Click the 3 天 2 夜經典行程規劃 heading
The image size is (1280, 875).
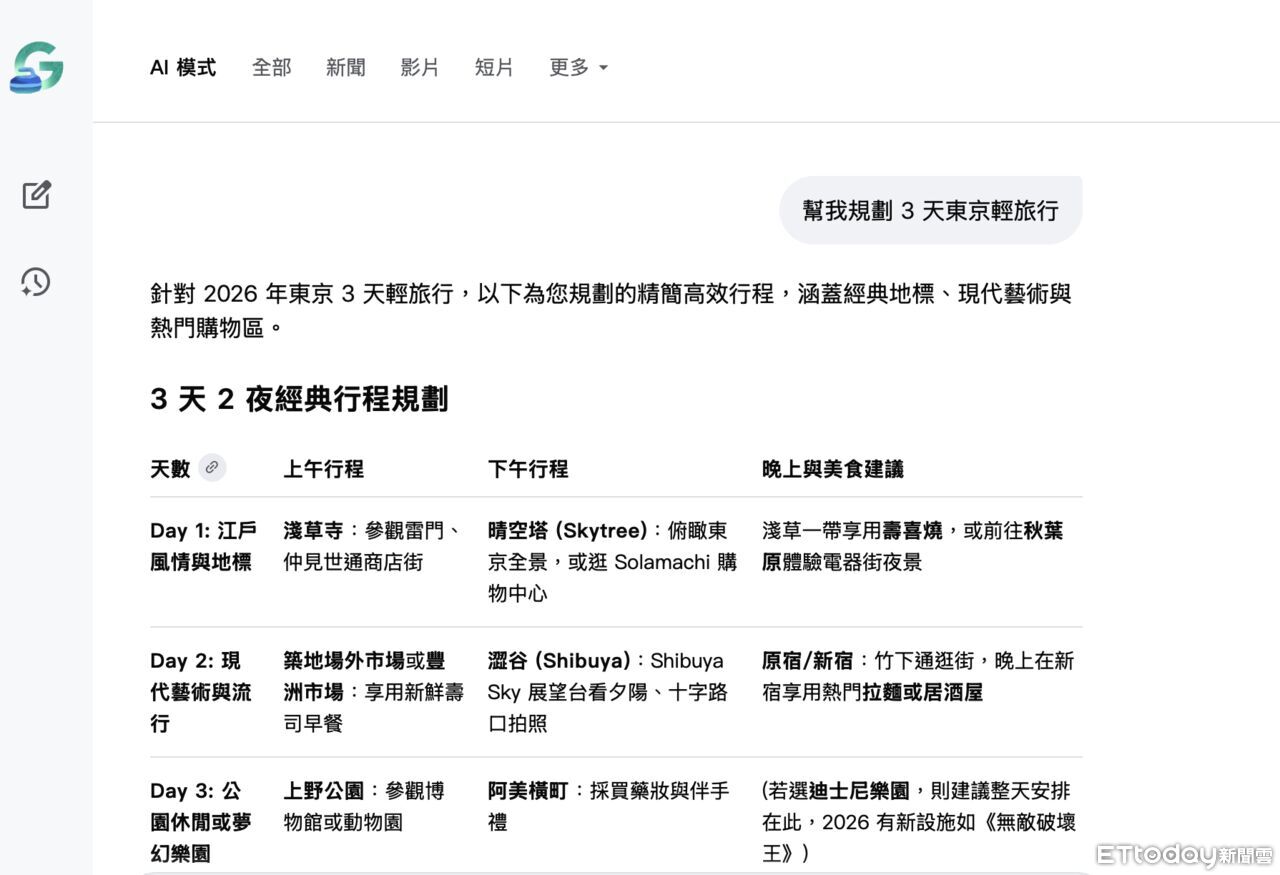[299, 399]
